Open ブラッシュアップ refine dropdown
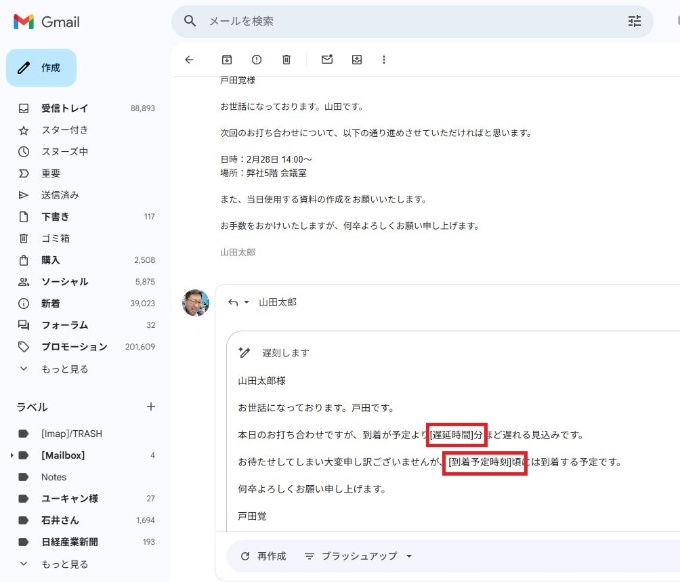Image resolution: width=680 pixels, height=582 pixels. 358,556
